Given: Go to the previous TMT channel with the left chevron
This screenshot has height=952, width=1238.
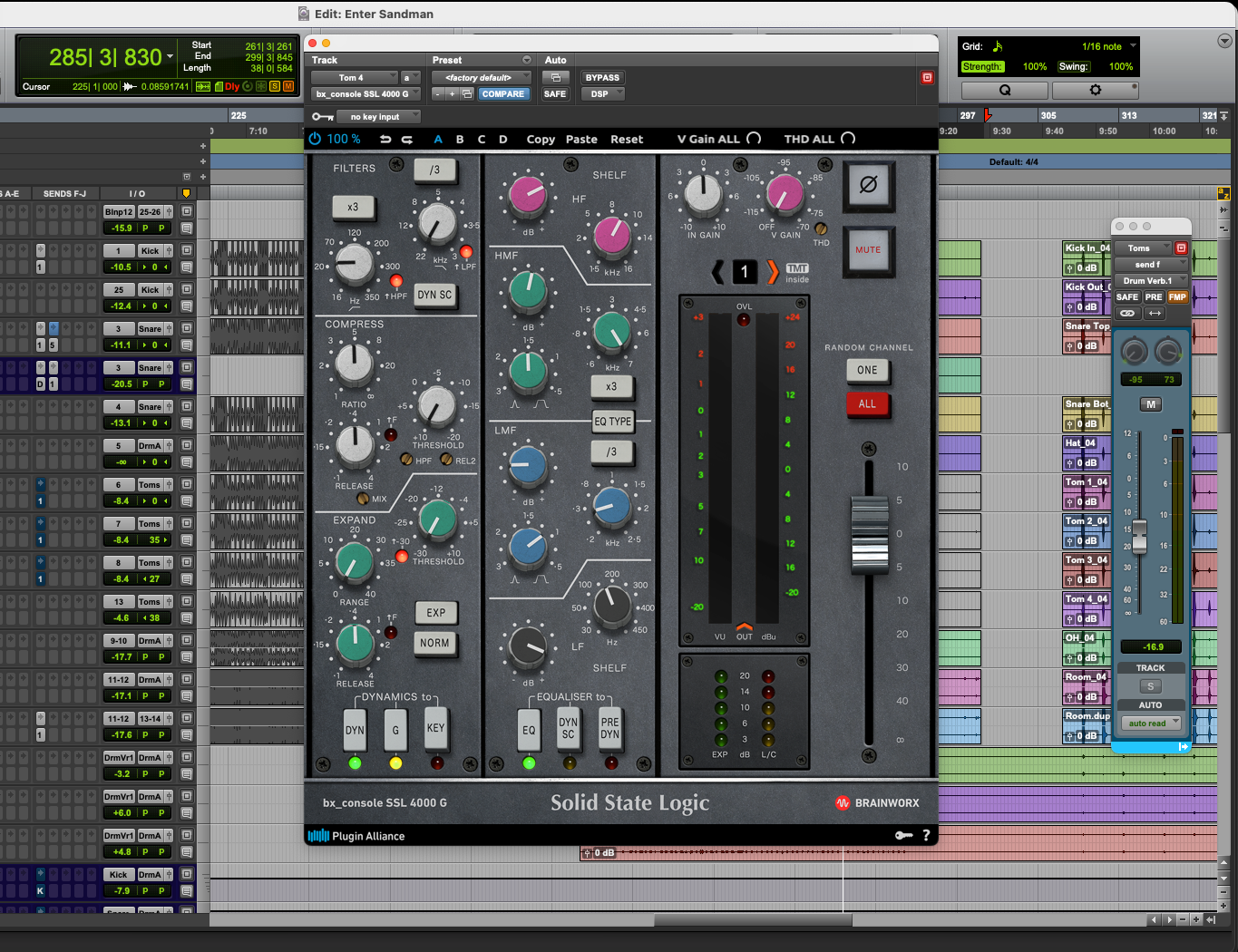Looking at the screenshot, I should [x=717, y=271].
